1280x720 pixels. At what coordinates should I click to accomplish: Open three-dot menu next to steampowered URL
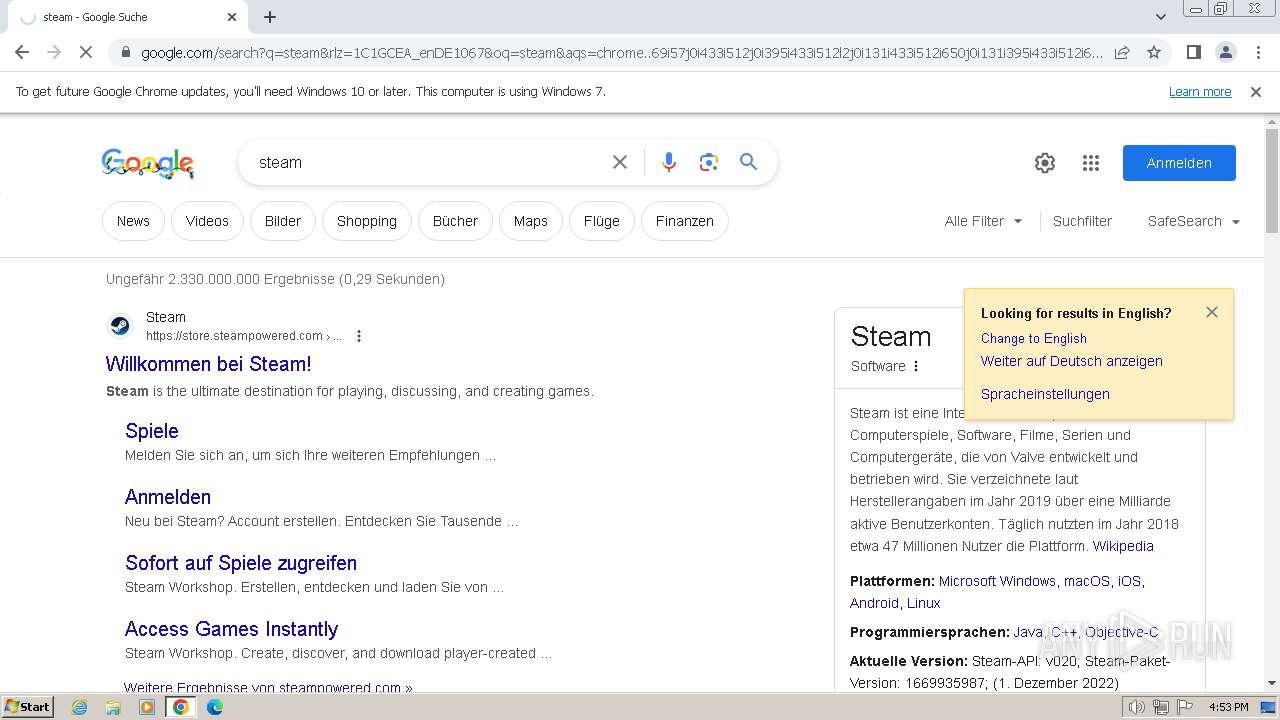click(359, 336)
